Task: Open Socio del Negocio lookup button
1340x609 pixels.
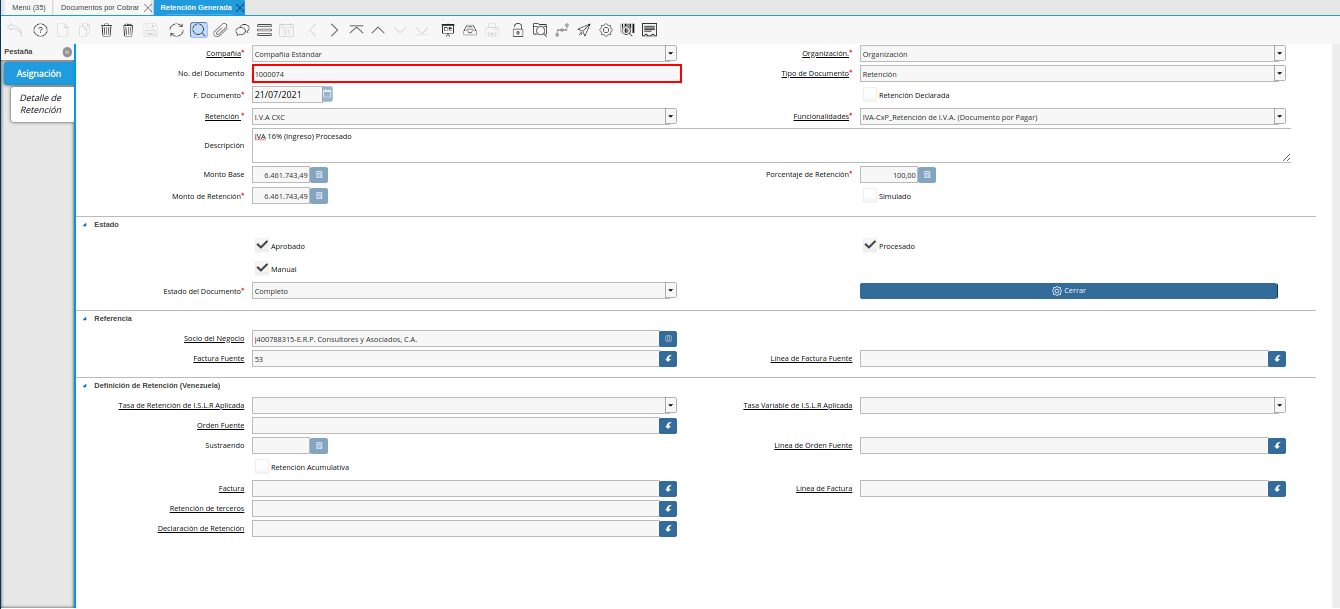Action: pyautogui.click(x=668, y=339)
